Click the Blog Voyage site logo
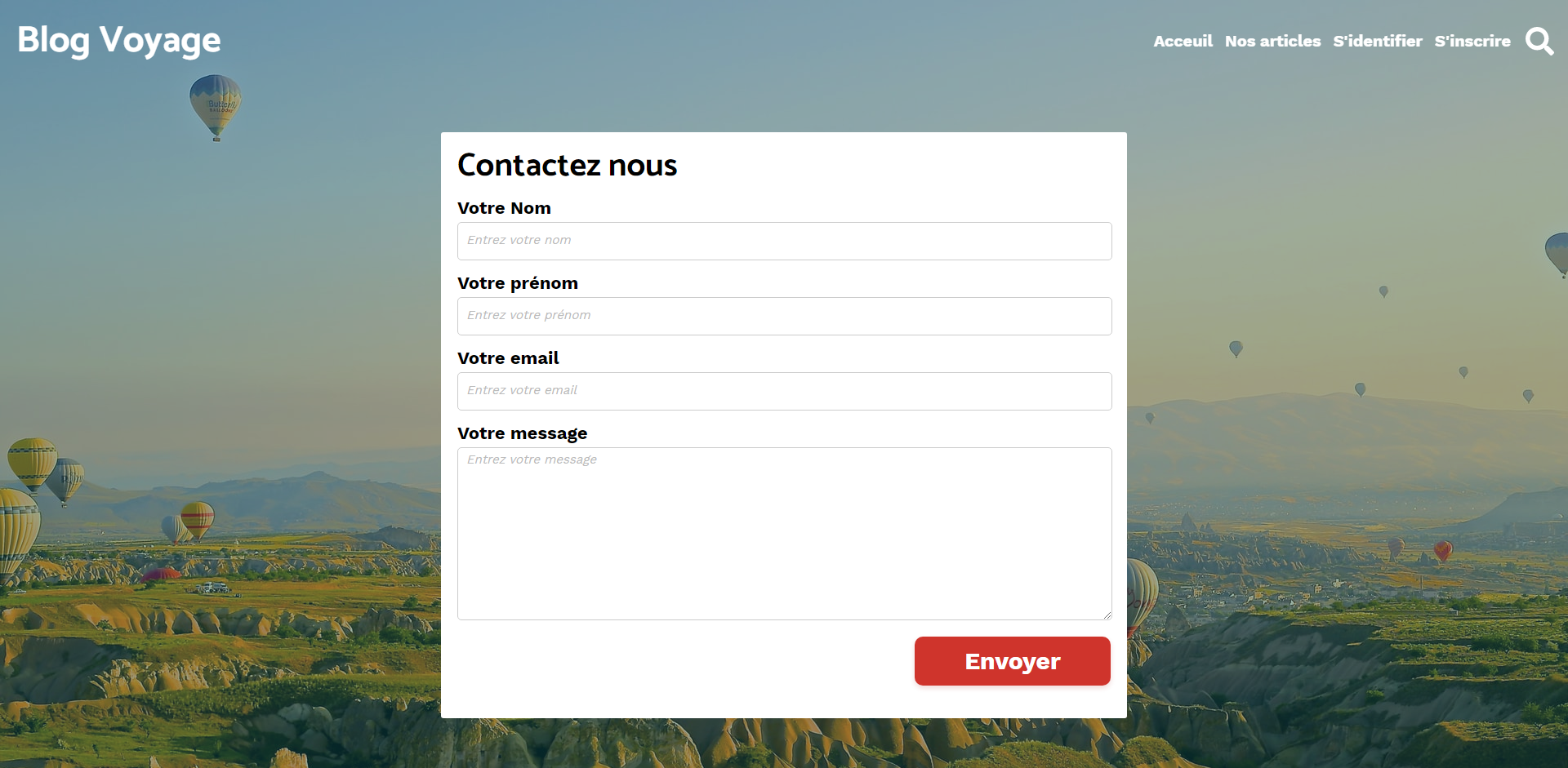The height and width of the screenshot is (768, 1568). (x=119, y=41)
